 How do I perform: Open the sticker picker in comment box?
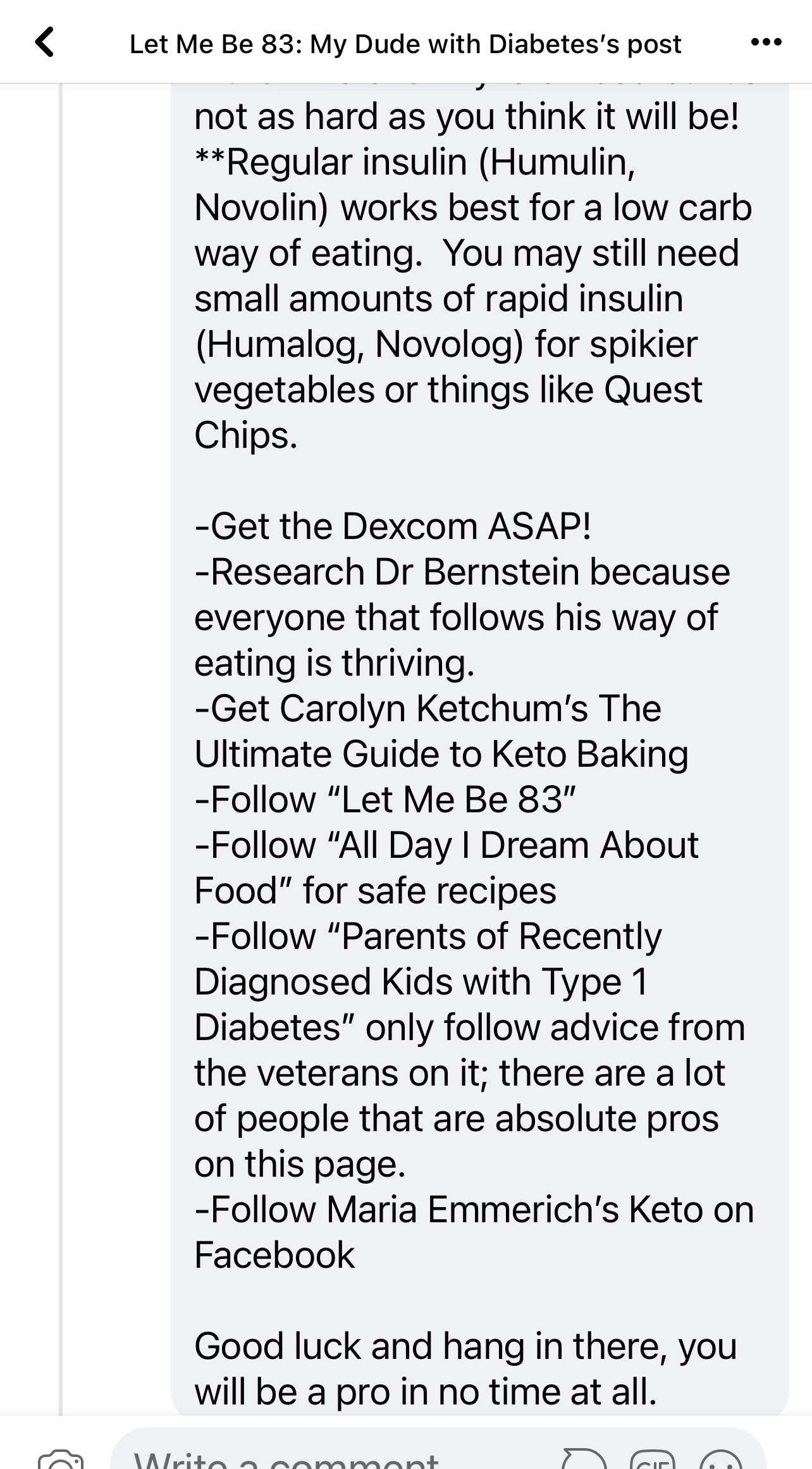pos(583,1460)
